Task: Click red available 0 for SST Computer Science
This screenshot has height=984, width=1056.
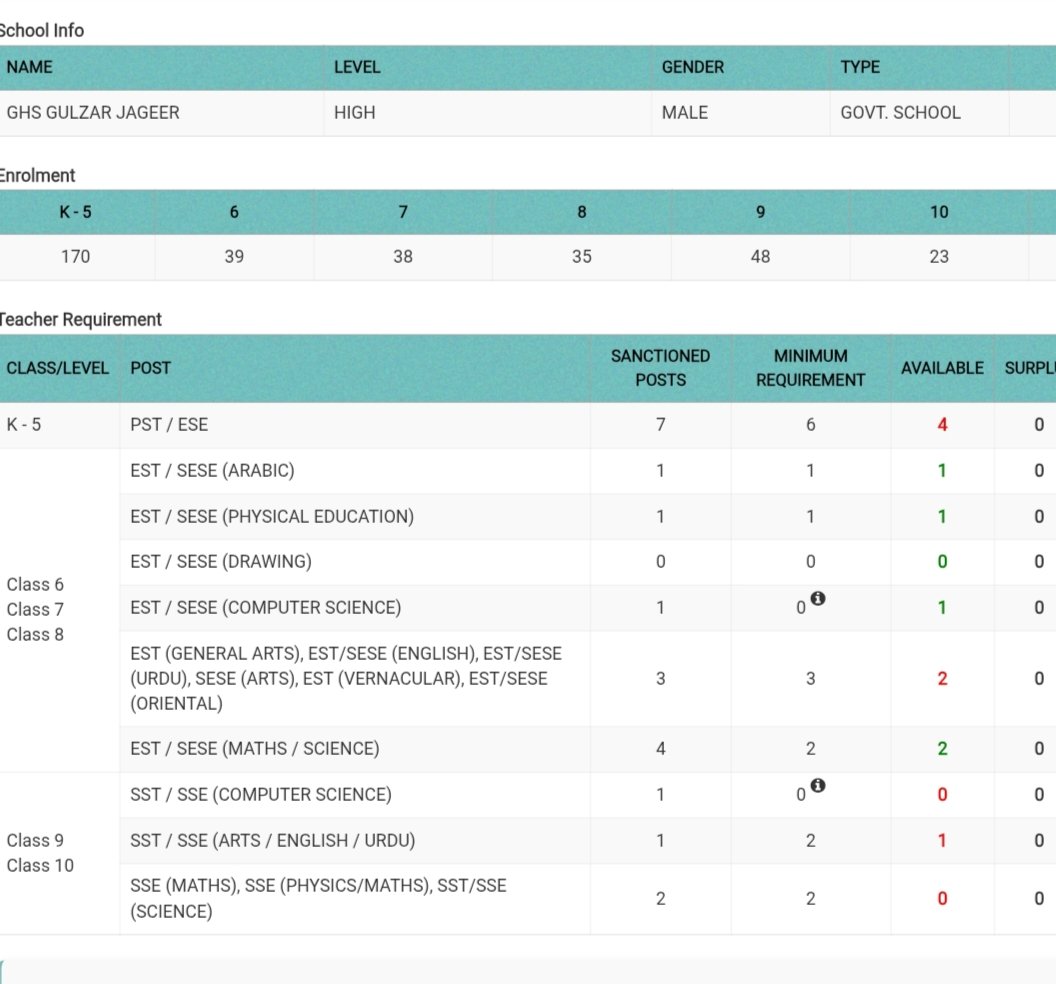Action: (942, 795)
